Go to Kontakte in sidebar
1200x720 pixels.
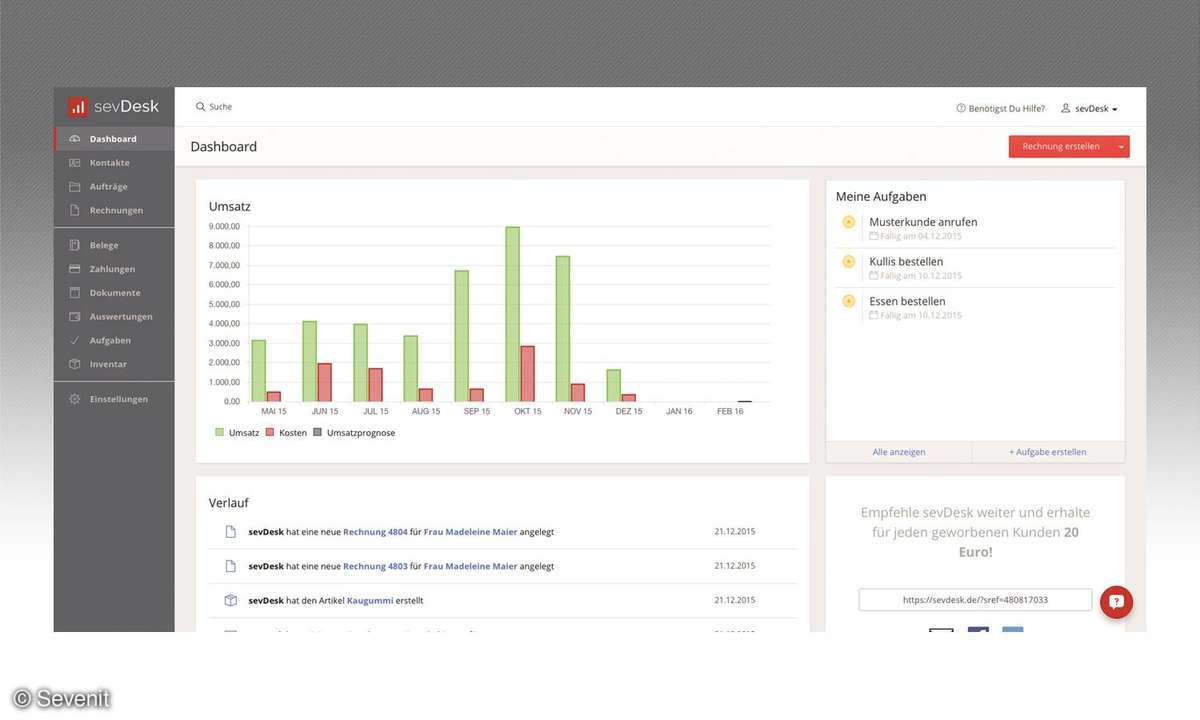pyautogui.click(x=114, y=163)
